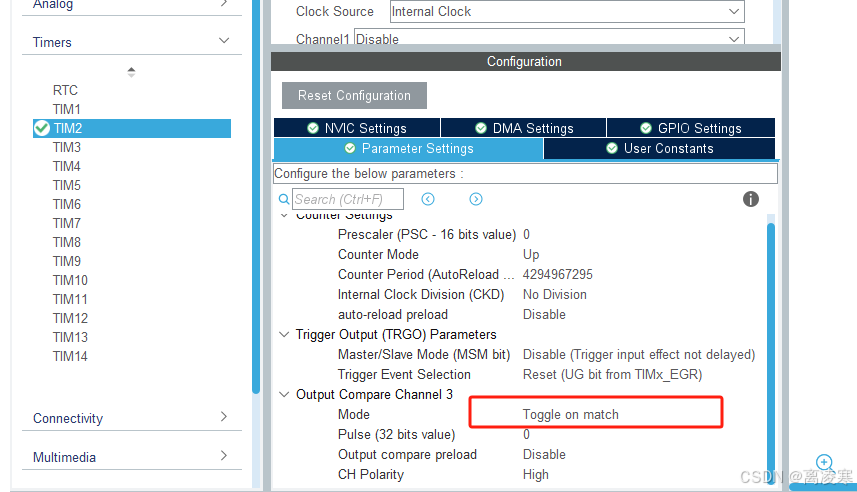Click Master/Slave Mode value Disable

(x=639, y=355)
